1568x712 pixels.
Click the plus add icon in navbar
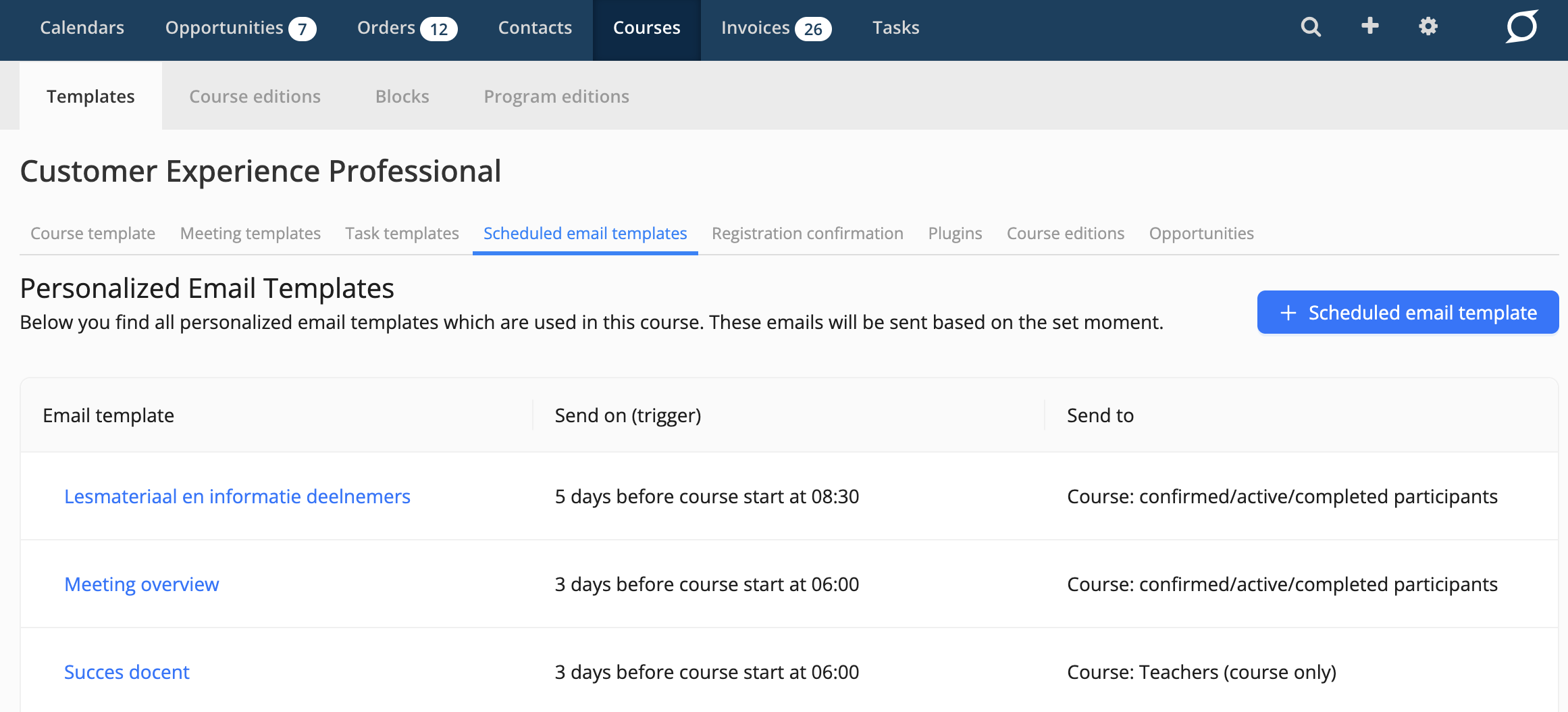1369,26
